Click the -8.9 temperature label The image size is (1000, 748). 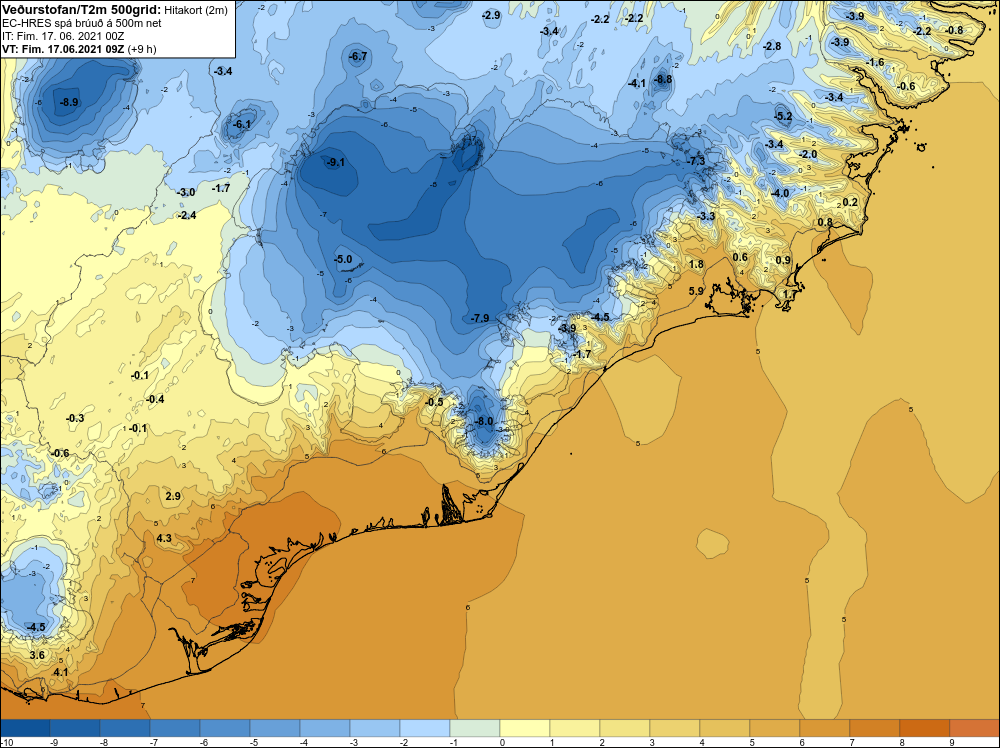click(69, 102)
